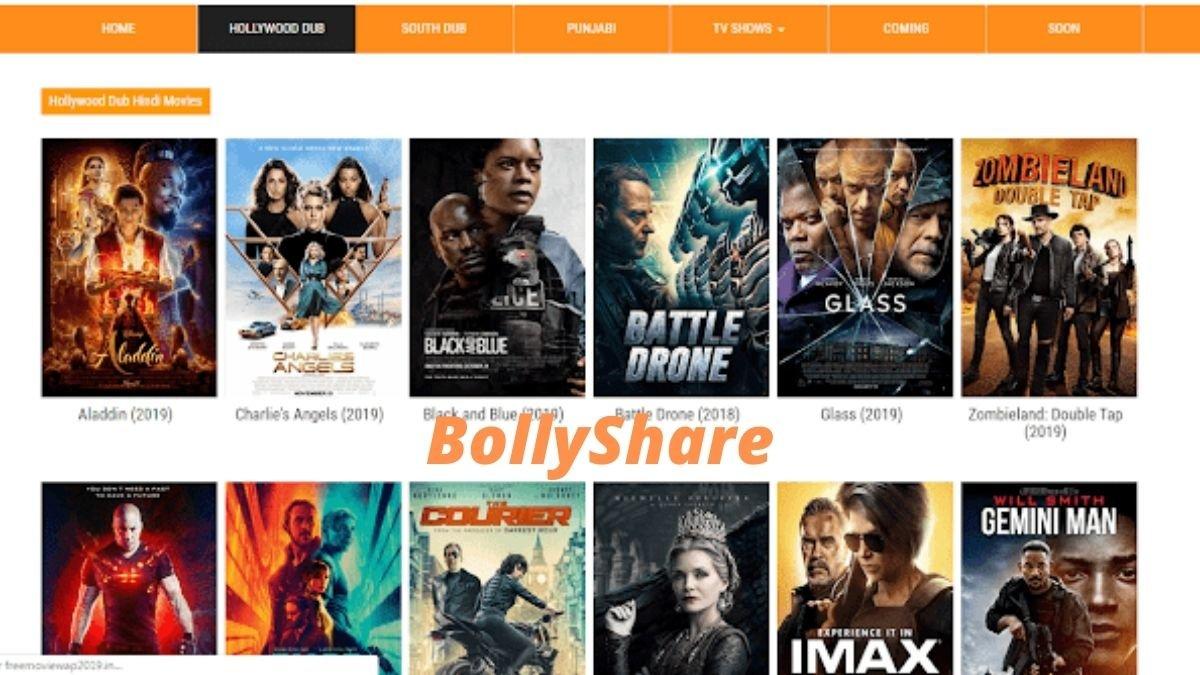Viewport: 1200px width, 675px height.
Task: Go to the SOUTH DUB section
Action: (434, 29)
